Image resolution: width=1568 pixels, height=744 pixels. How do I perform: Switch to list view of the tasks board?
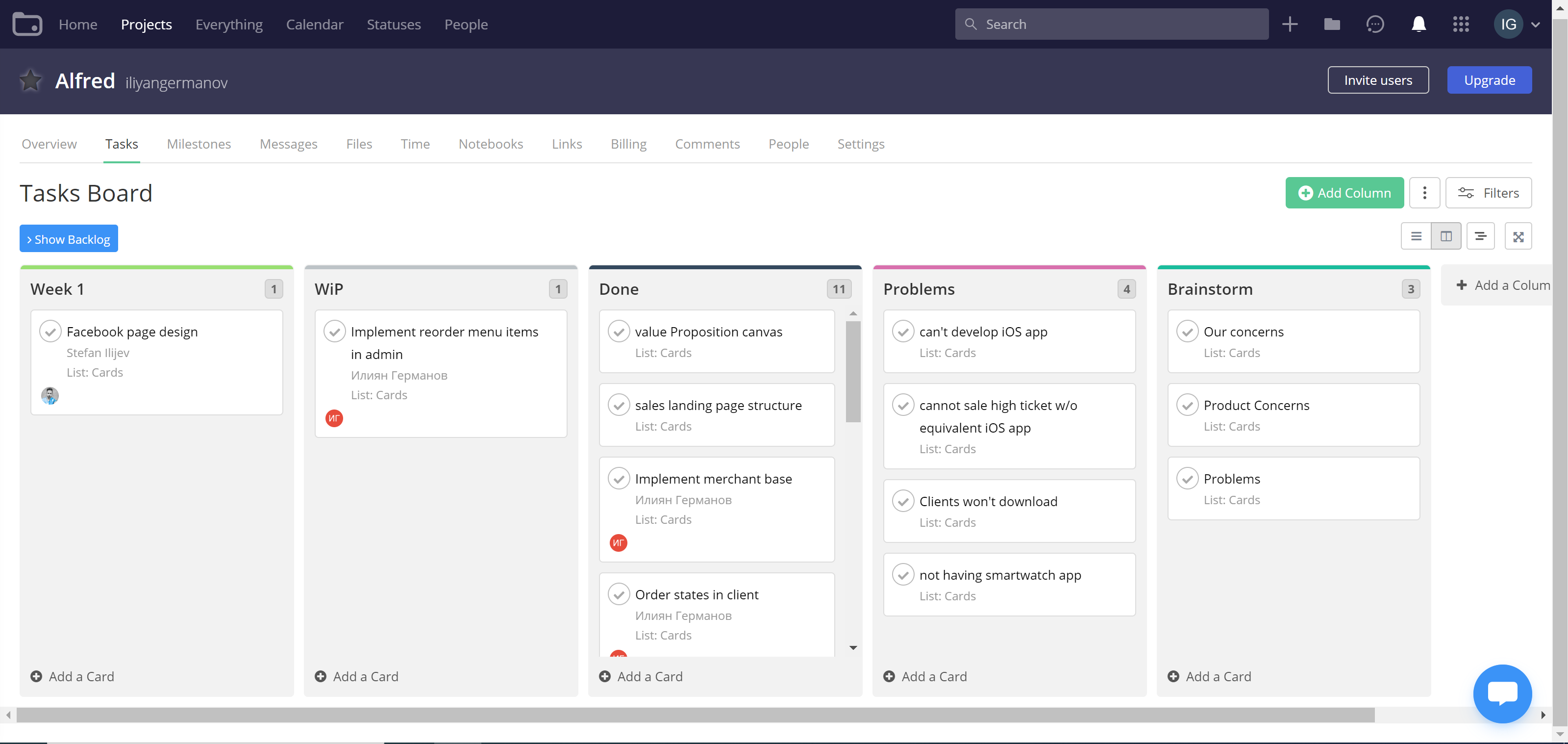[x=1417, y=235]
